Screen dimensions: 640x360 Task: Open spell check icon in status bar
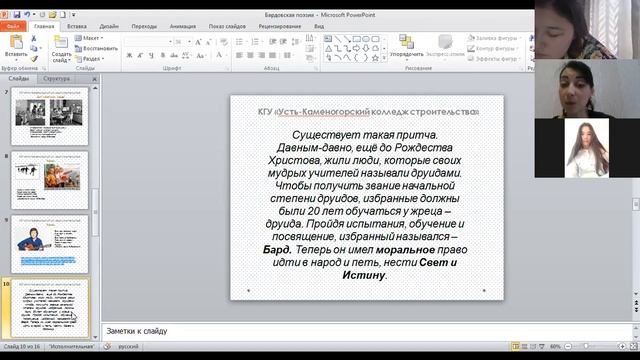(107, 346)
